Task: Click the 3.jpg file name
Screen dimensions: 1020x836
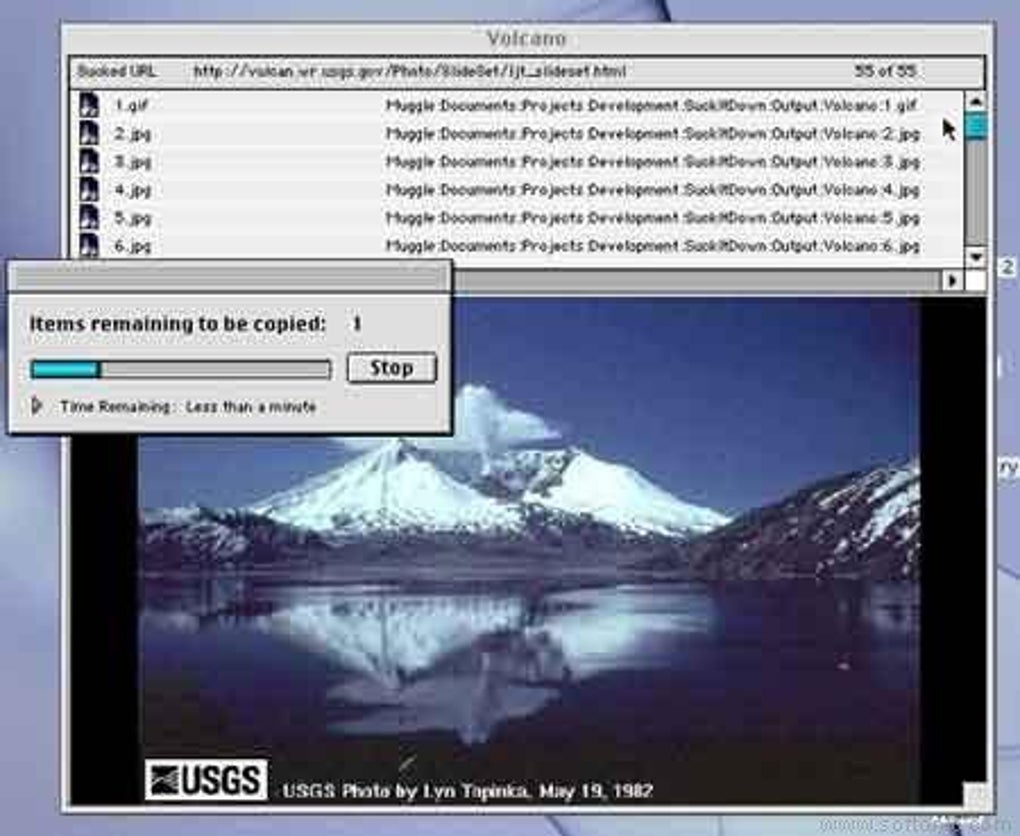Action: pyautogui.click(x=133, y=162)
